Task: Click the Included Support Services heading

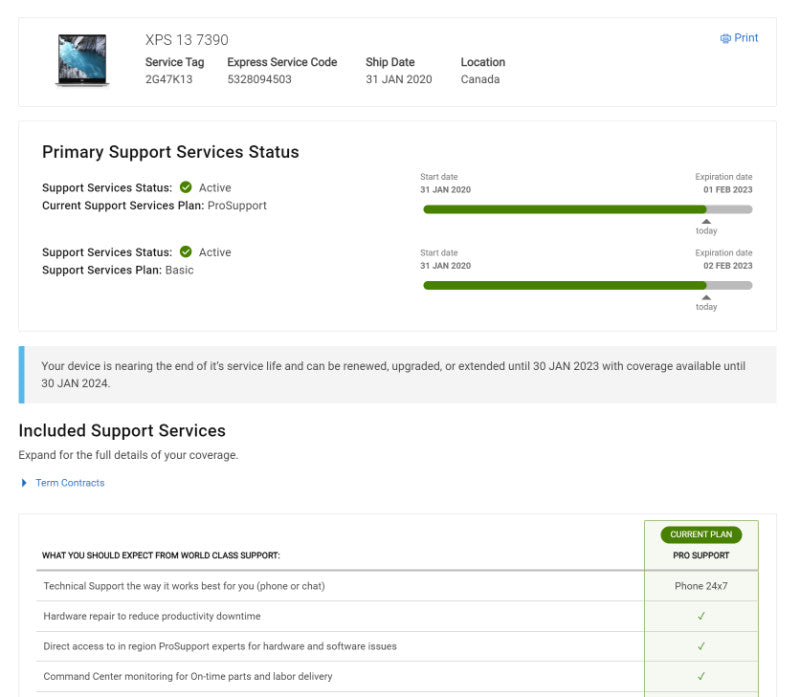Action: point(122,431)
